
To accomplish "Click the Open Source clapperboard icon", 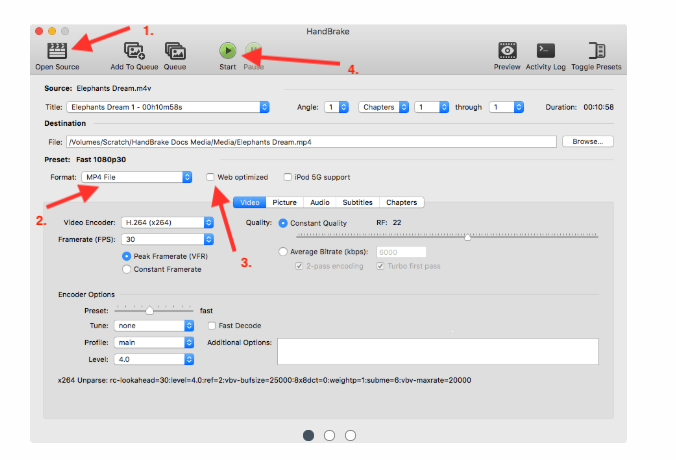I will (57, 51).
